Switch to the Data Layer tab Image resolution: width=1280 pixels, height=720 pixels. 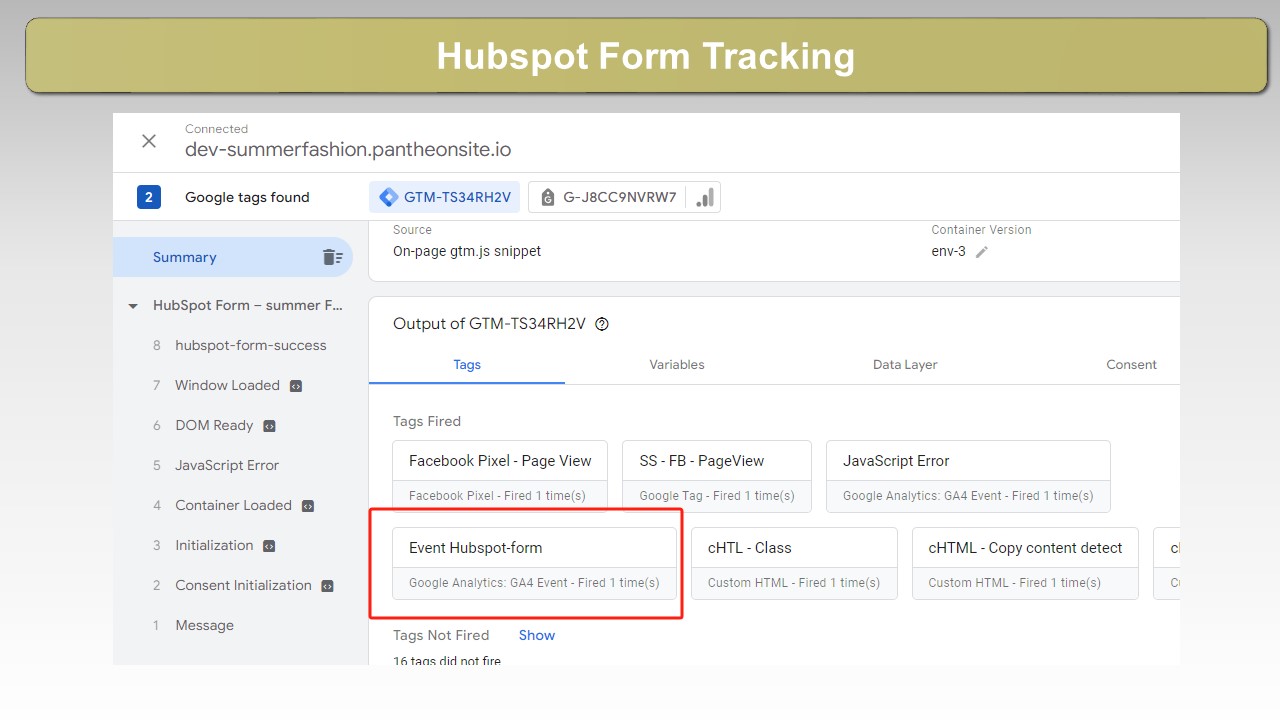(905, 365)
